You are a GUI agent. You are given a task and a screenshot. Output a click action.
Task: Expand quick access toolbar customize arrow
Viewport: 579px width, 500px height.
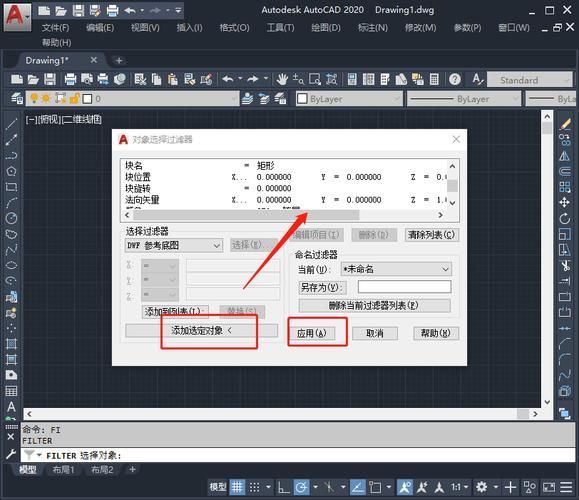pyautogui.click(x=178, y=10)
